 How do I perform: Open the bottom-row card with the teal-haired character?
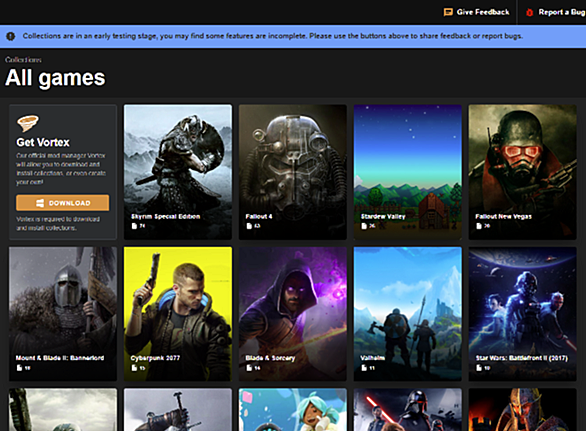pos(293,410)
